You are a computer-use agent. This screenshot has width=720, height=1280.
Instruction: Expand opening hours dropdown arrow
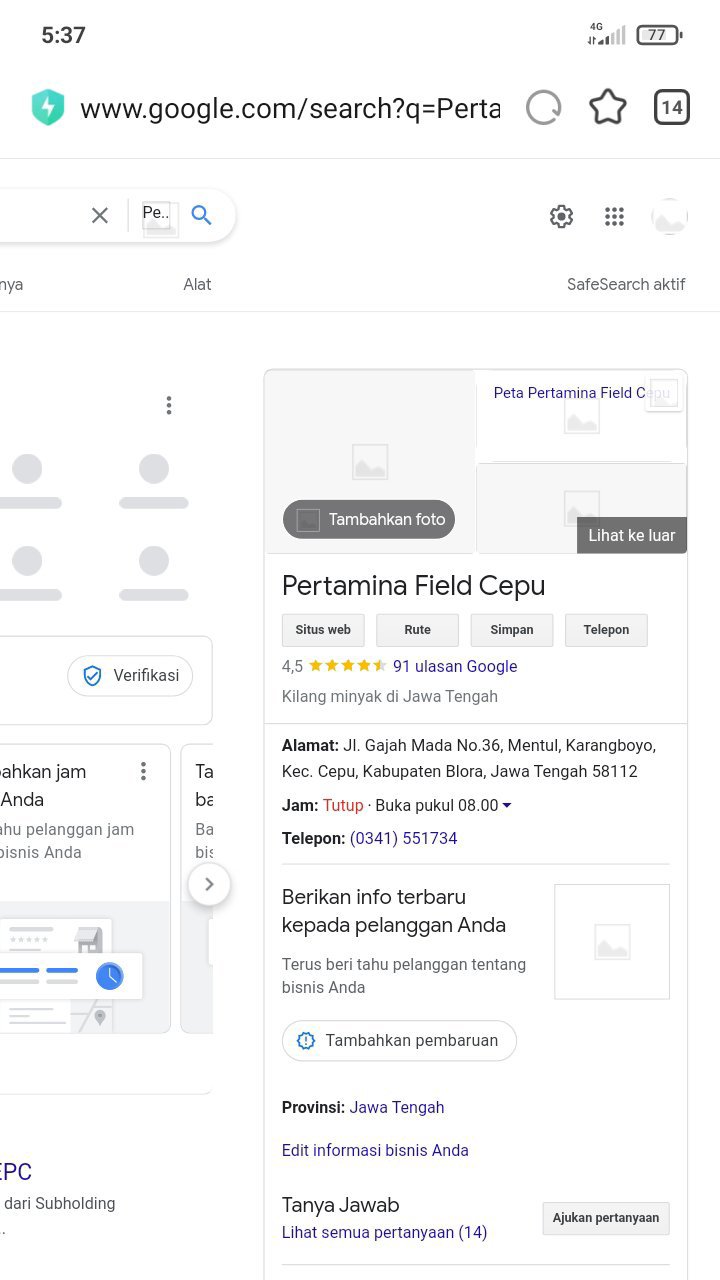(507, 806)
